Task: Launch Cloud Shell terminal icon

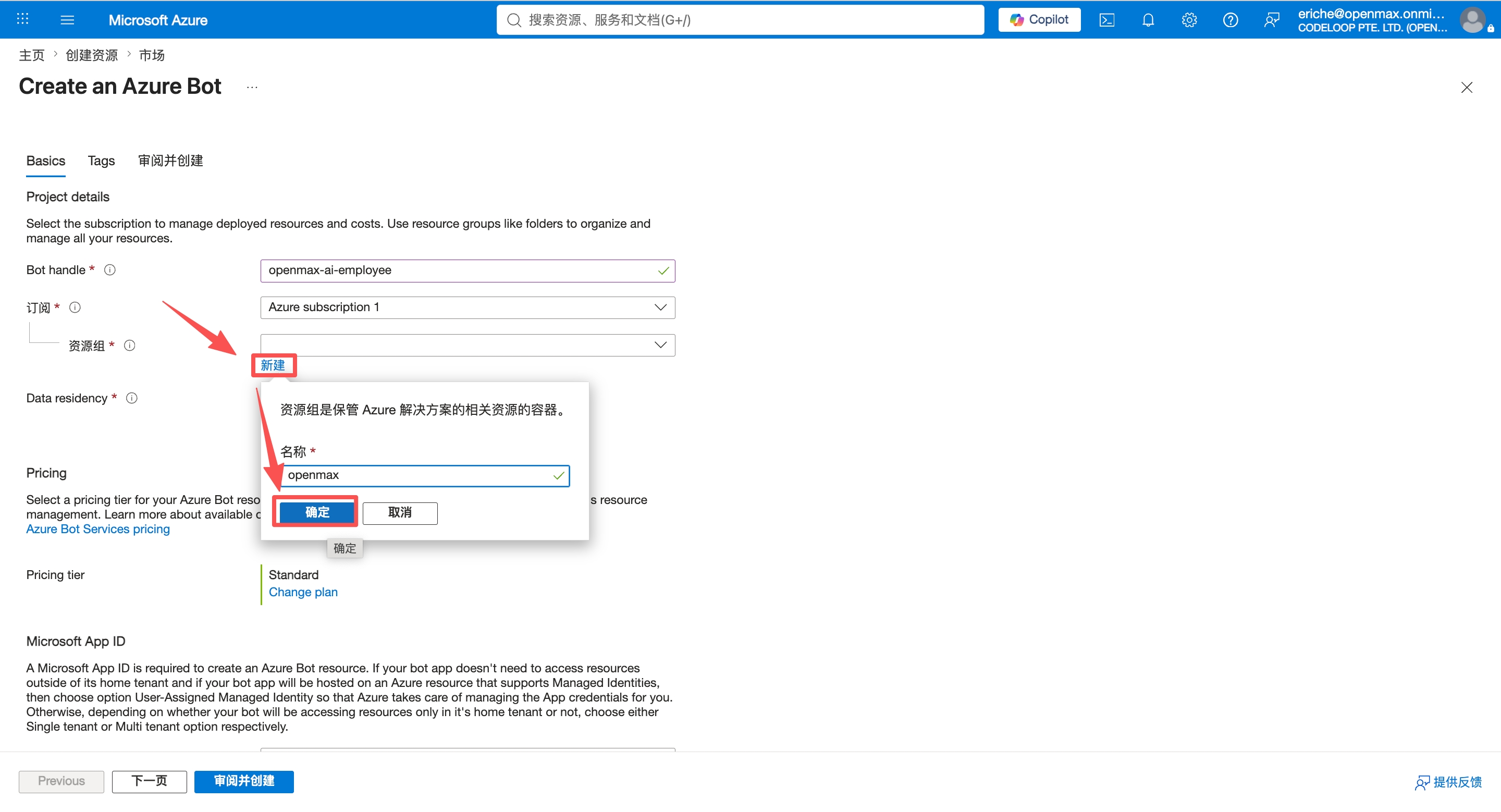Action: (1106, 20)
